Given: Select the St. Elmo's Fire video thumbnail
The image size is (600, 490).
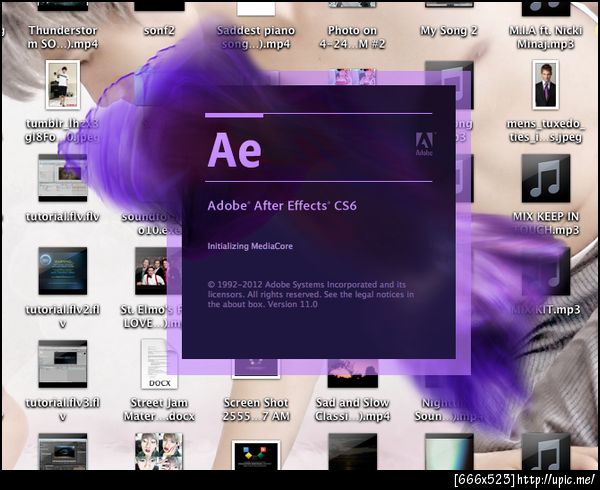Looking at the screenshot, I should tap(152, 271).
